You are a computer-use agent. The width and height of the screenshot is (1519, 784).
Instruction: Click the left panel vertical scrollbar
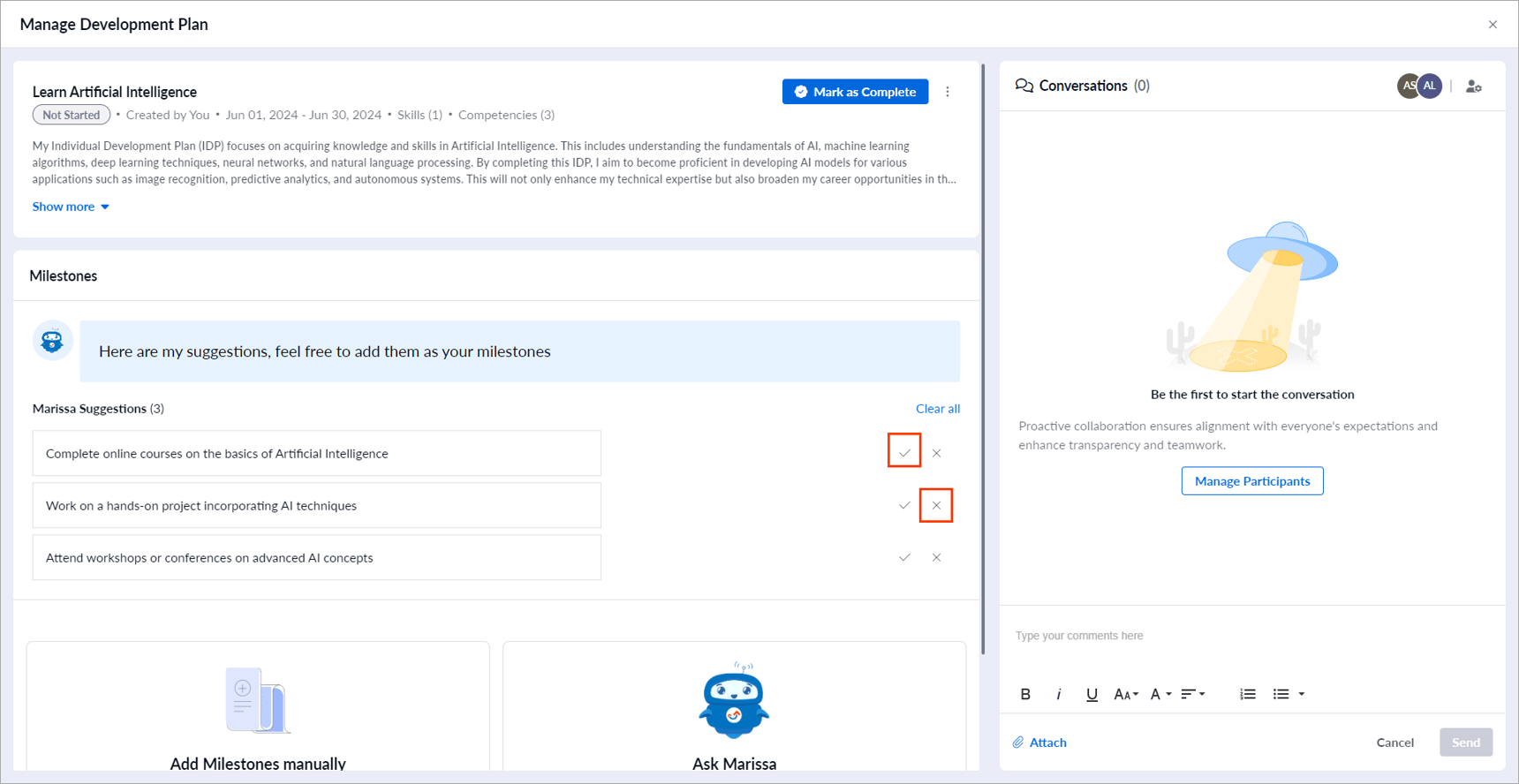[983, 358]
